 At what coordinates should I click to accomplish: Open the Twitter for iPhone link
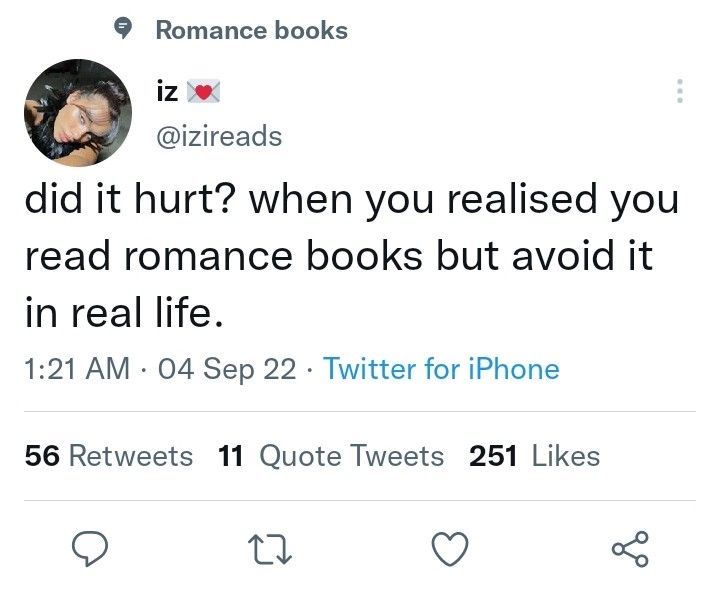(x=441, y=369)
